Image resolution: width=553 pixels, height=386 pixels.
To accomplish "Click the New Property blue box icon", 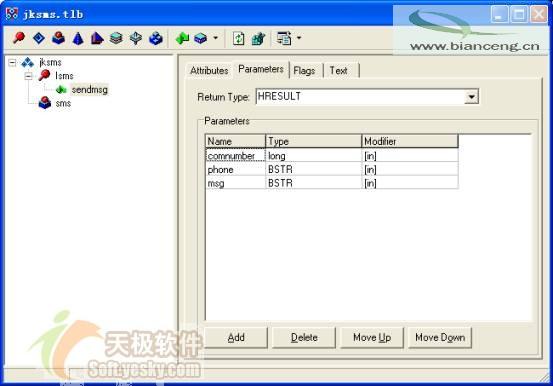I will (200, 38).
